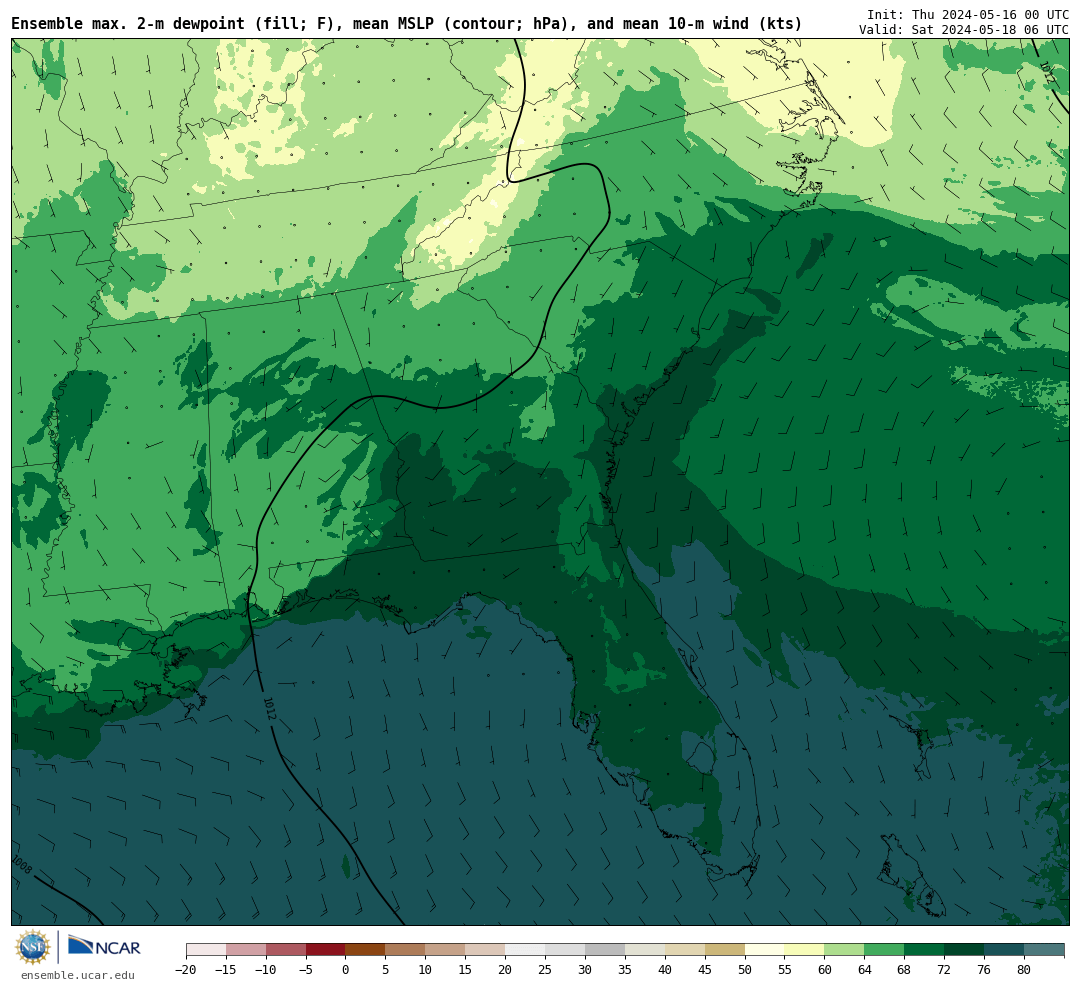Screen dimensions: 1080x988
Task: Click the 1012 contour label over the Gulf
Action: 269,709
